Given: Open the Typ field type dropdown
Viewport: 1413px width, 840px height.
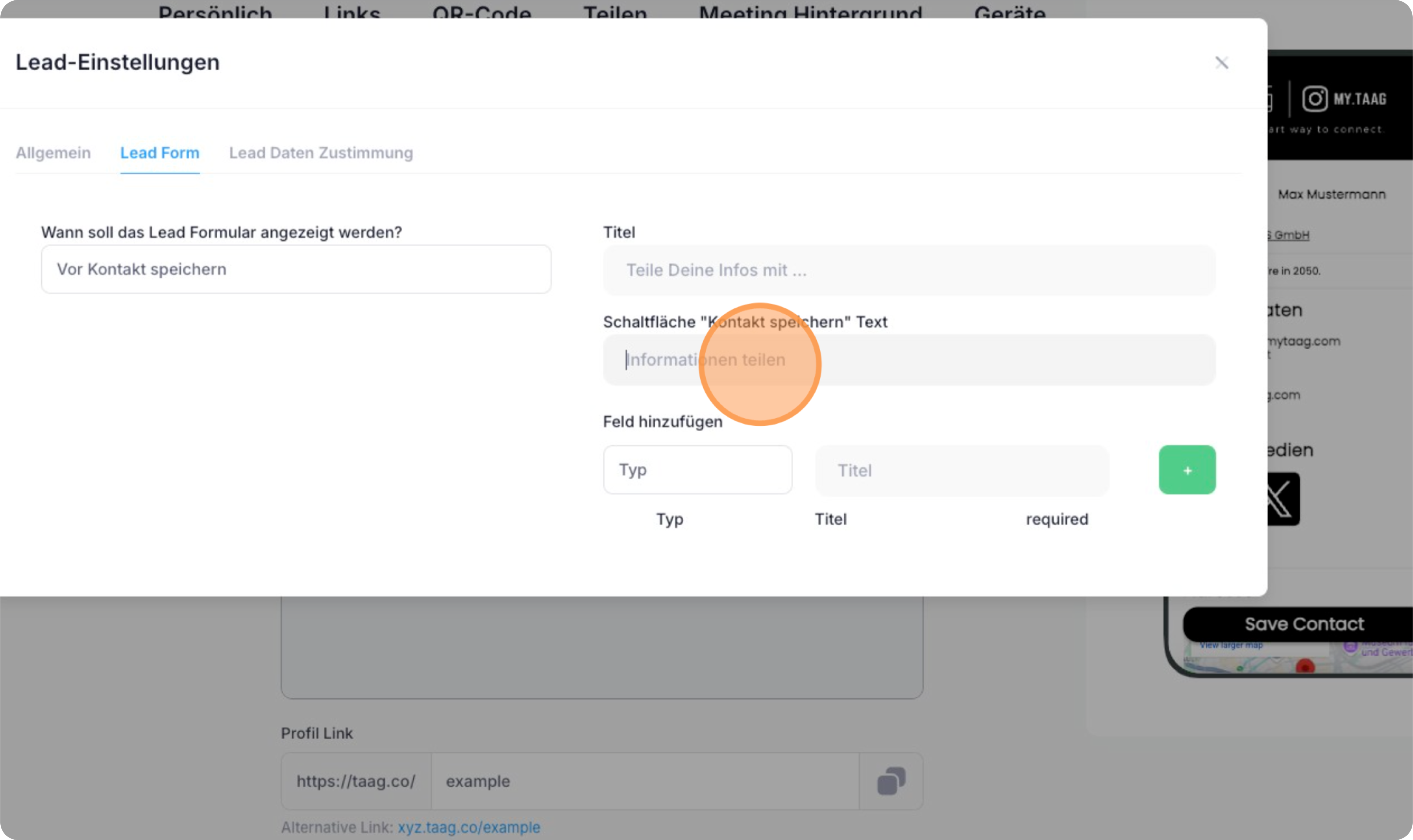Looking at the screenshot, I should click(697, 470).
